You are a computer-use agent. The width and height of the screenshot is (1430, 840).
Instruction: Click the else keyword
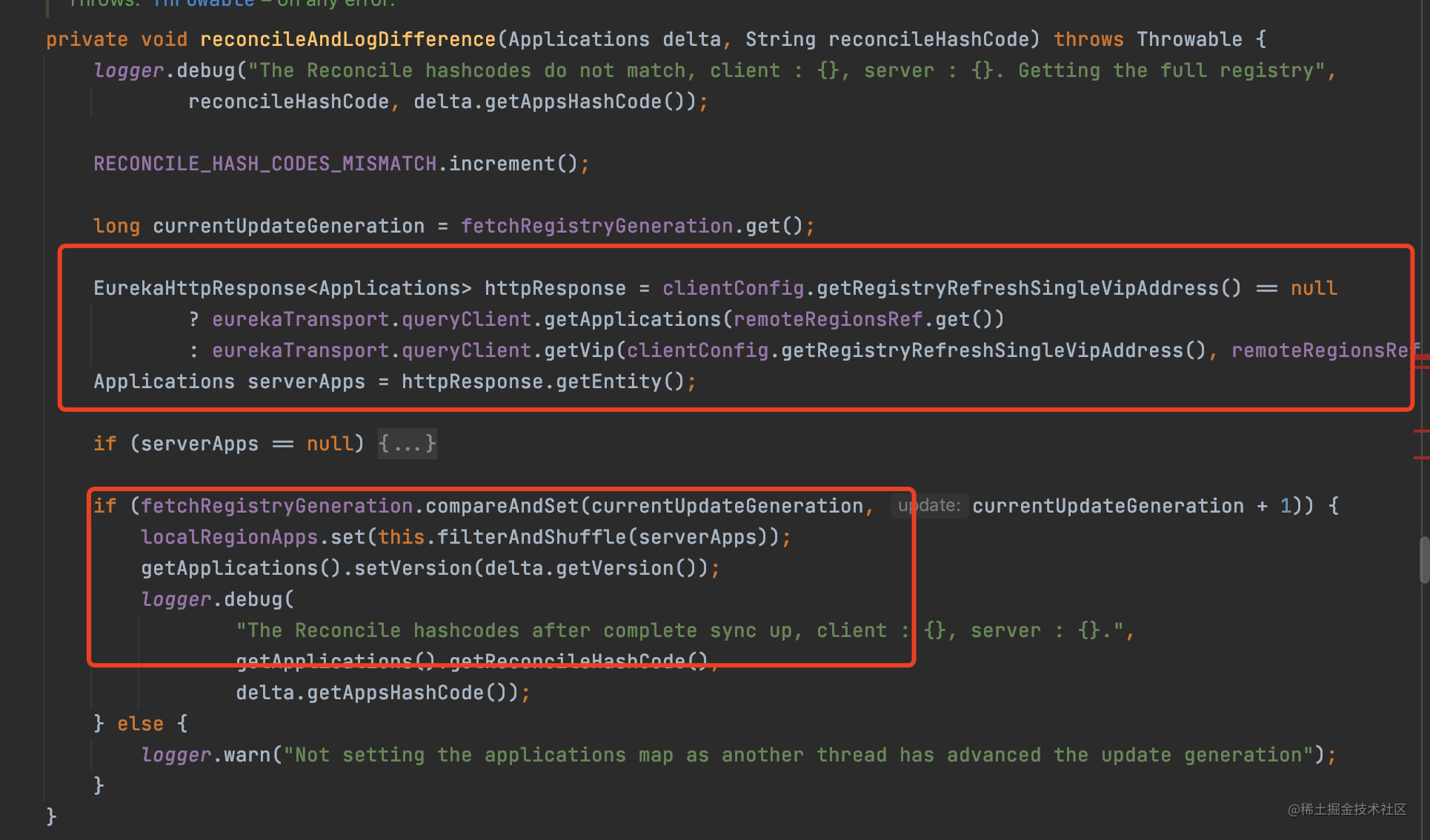pyautogui.click(x=141, y=724)
